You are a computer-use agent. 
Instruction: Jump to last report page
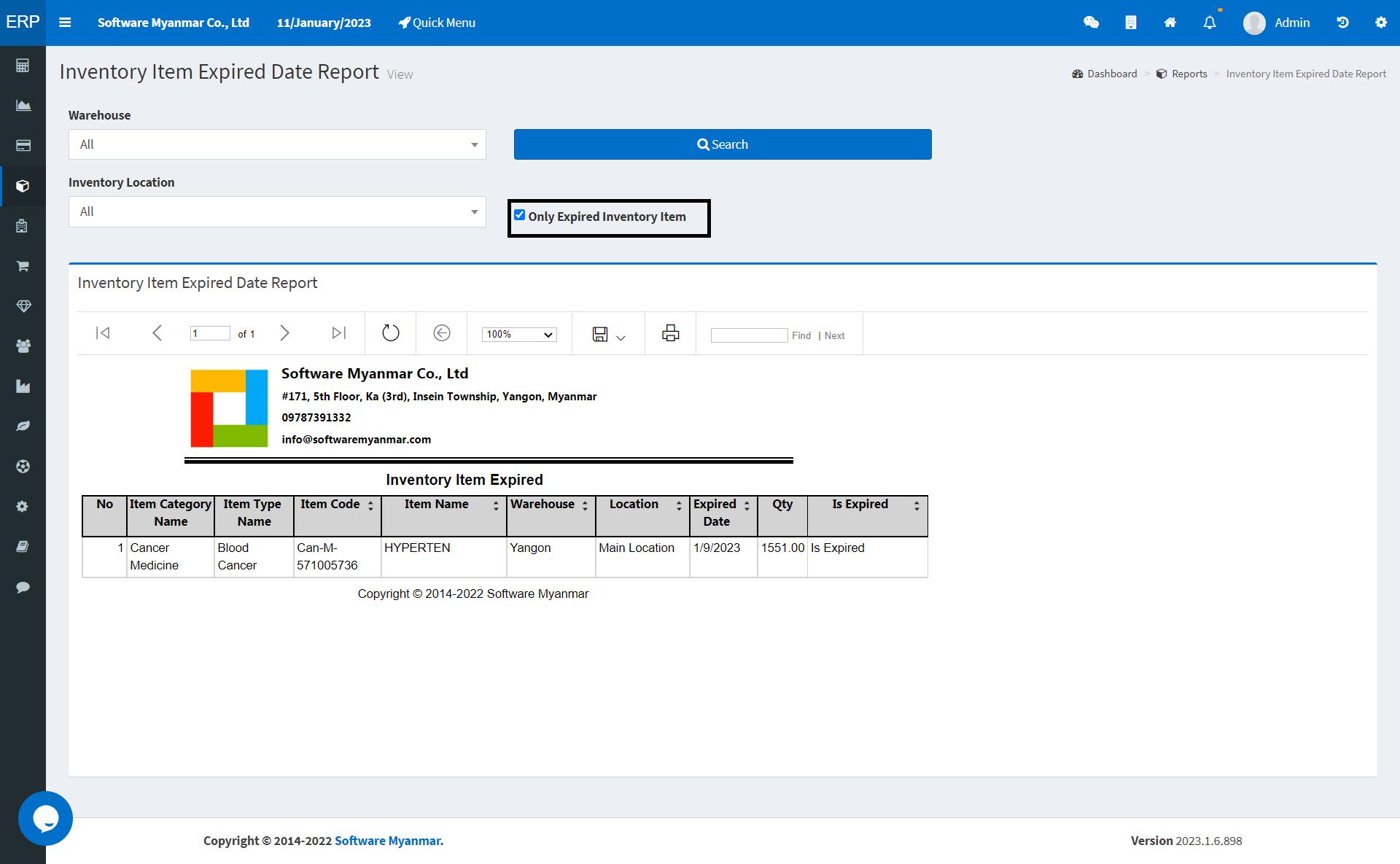pos(338,333)
